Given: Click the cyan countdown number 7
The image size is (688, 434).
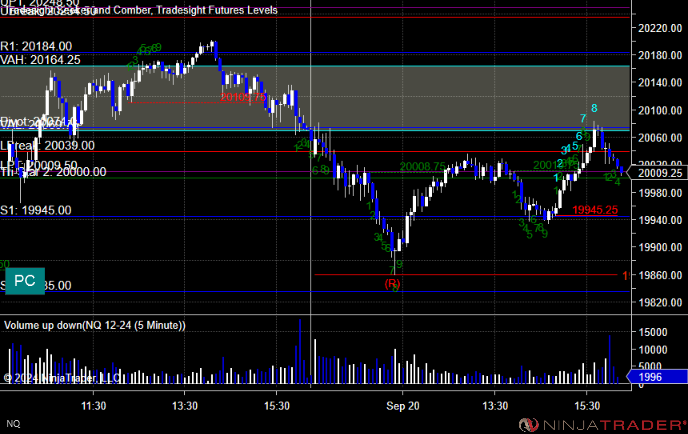Looking at the screenshot, I should coord(583,118).
